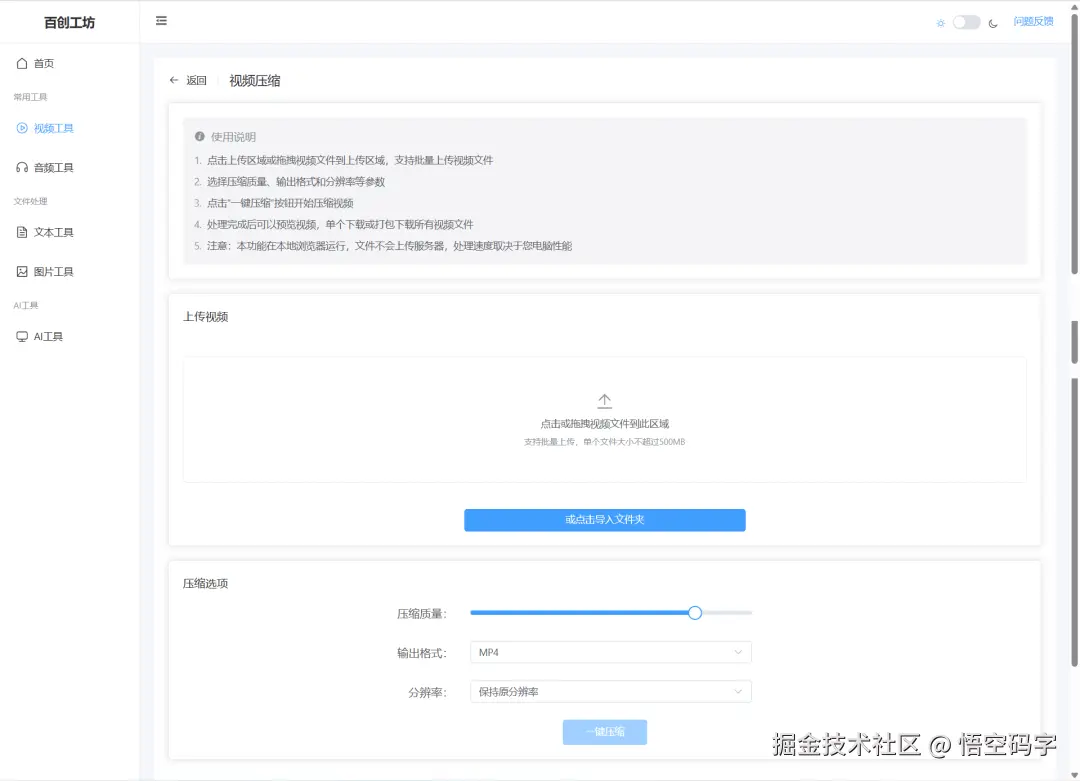Click the 图片工具 image icon
The width and height of the screenshot is (1080, 781).
pyautogui.click(x=23, y=271)
